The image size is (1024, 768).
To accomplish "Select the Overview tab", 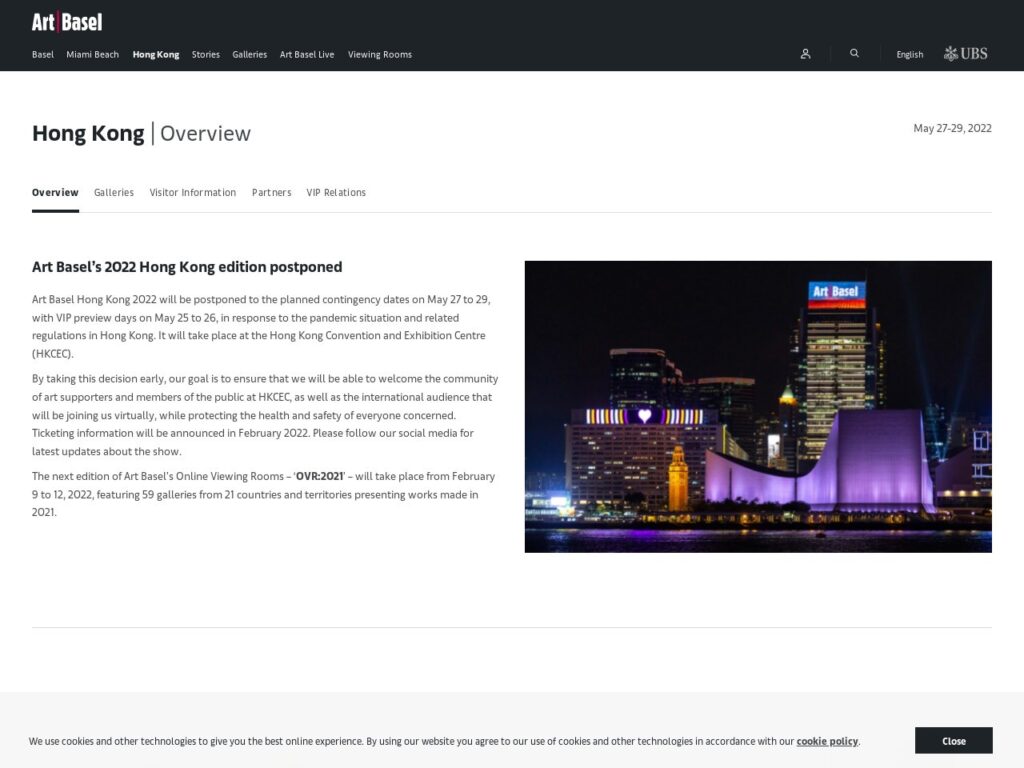I will [55, 193].
